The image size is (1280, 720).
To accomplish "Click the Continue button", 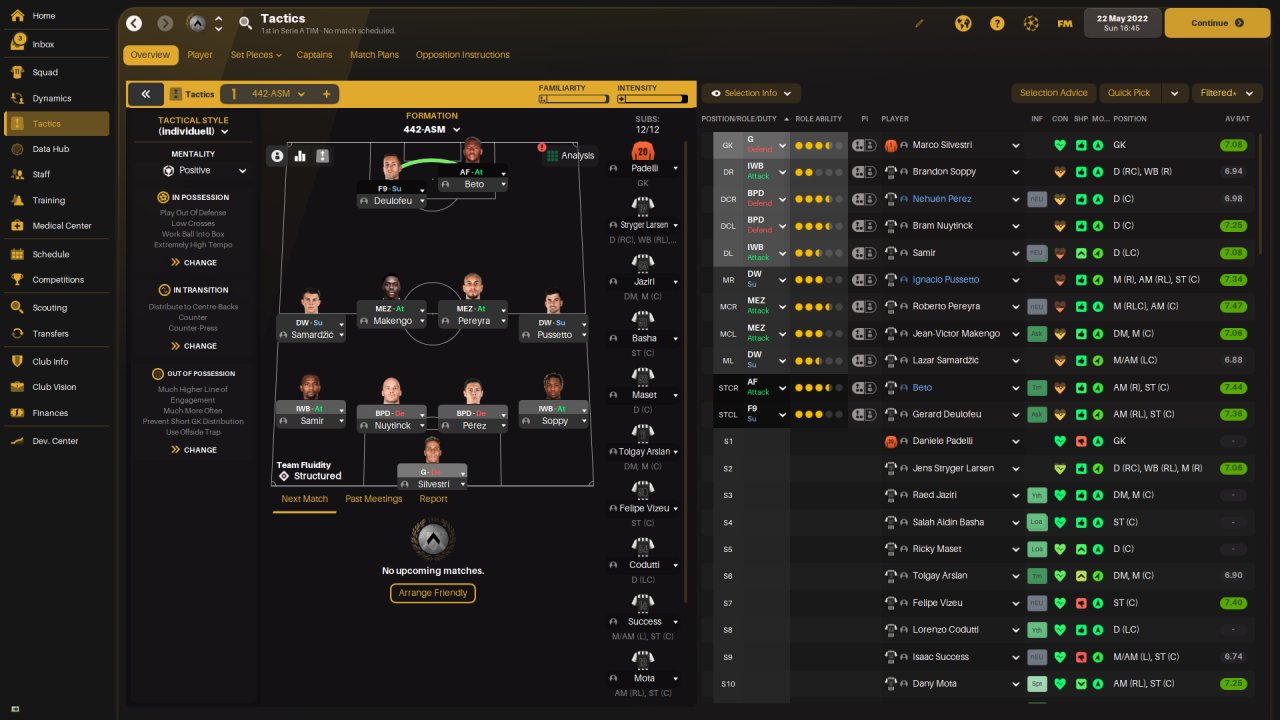I will (x=1217, y=23).
